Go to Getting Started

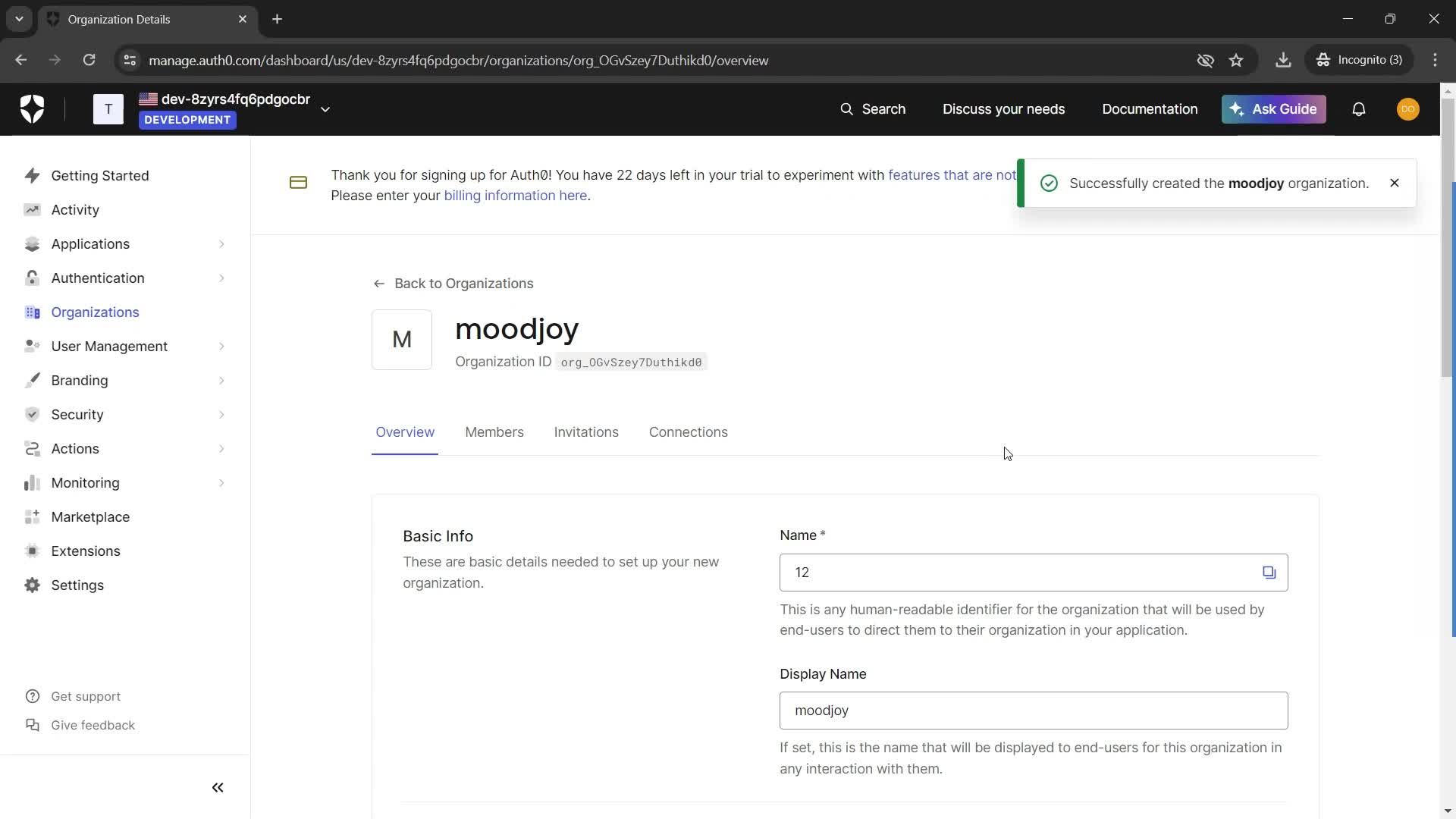click(x=100, y=175)
